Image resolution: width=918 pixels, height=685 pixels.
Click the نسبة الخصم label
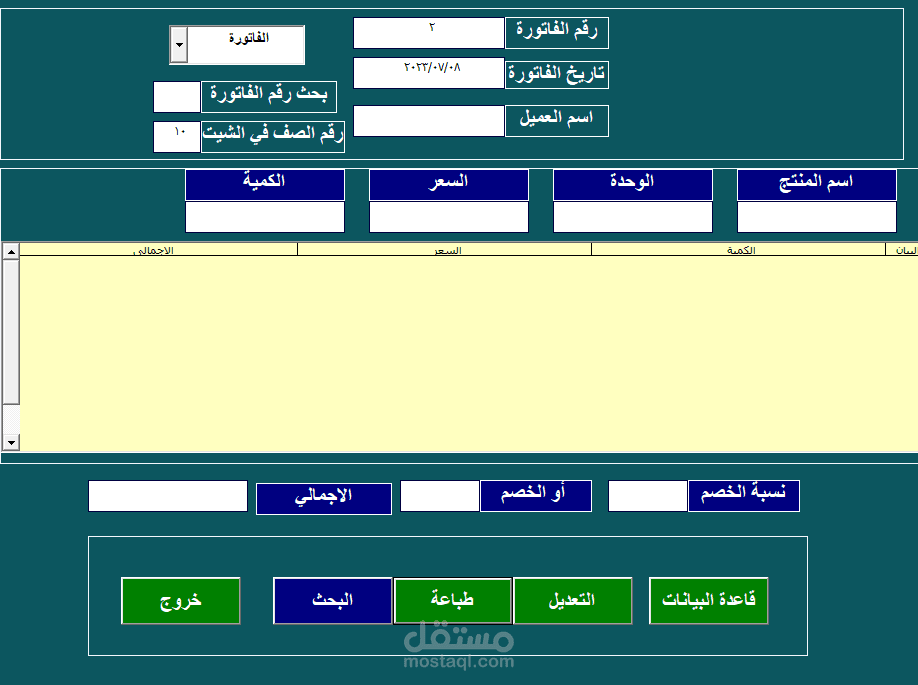click(744, 496)
